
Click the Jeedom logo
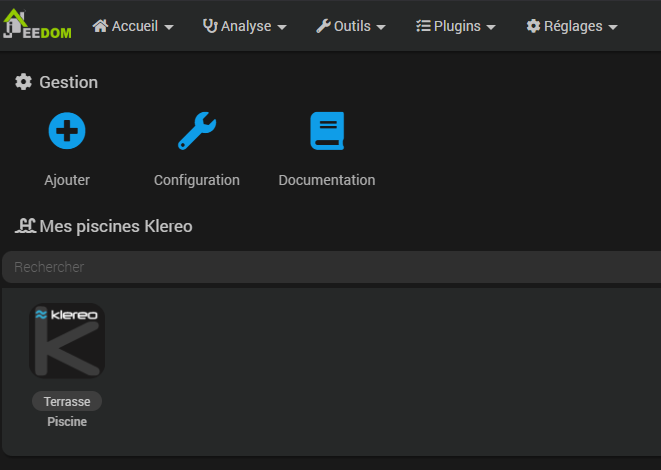[38, 26]
